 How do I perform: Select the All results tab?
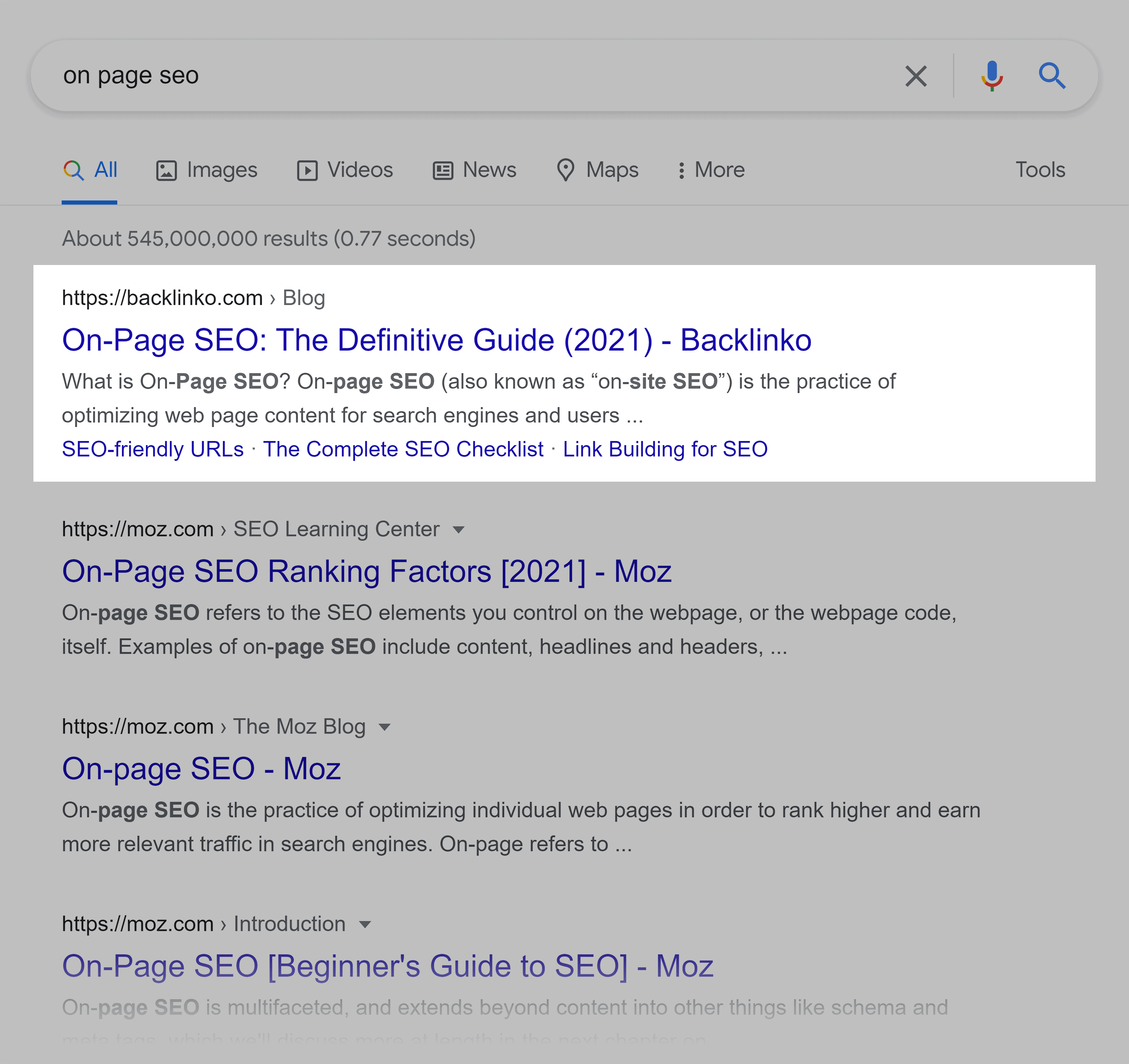tap(90, 170)
